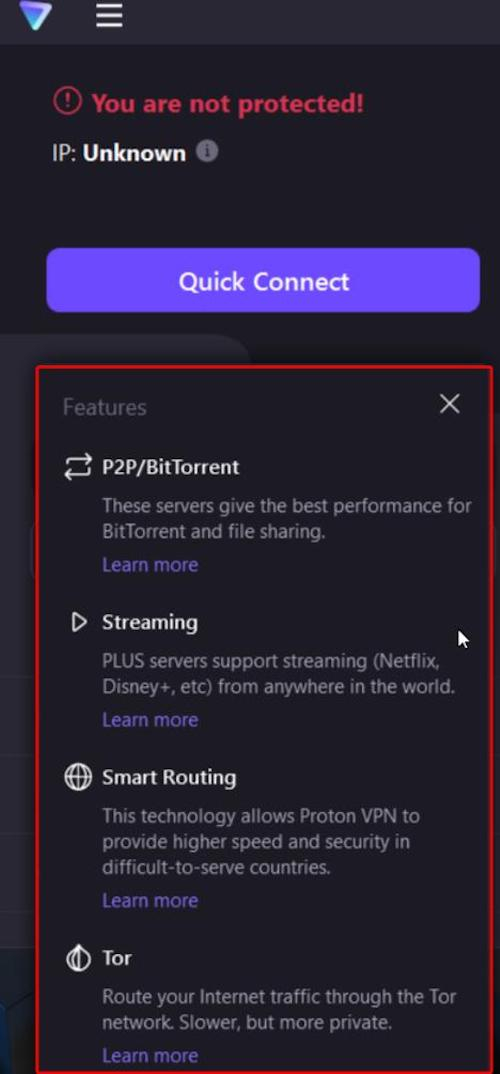Click the red warning icon
The height and width of the screenshot is (1074, 500).
tap(67, 102)
